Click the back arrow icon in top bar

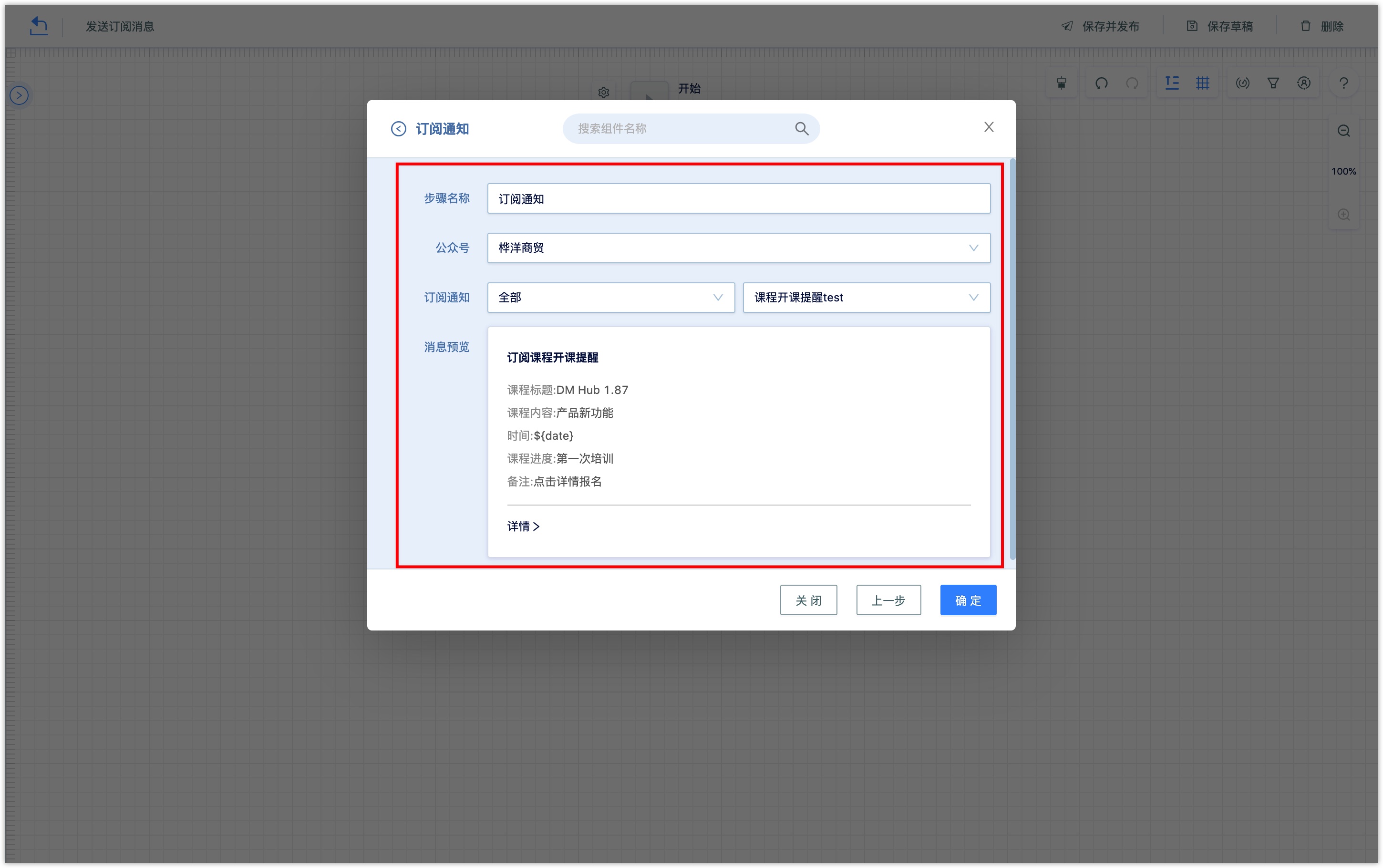(39, 26)
